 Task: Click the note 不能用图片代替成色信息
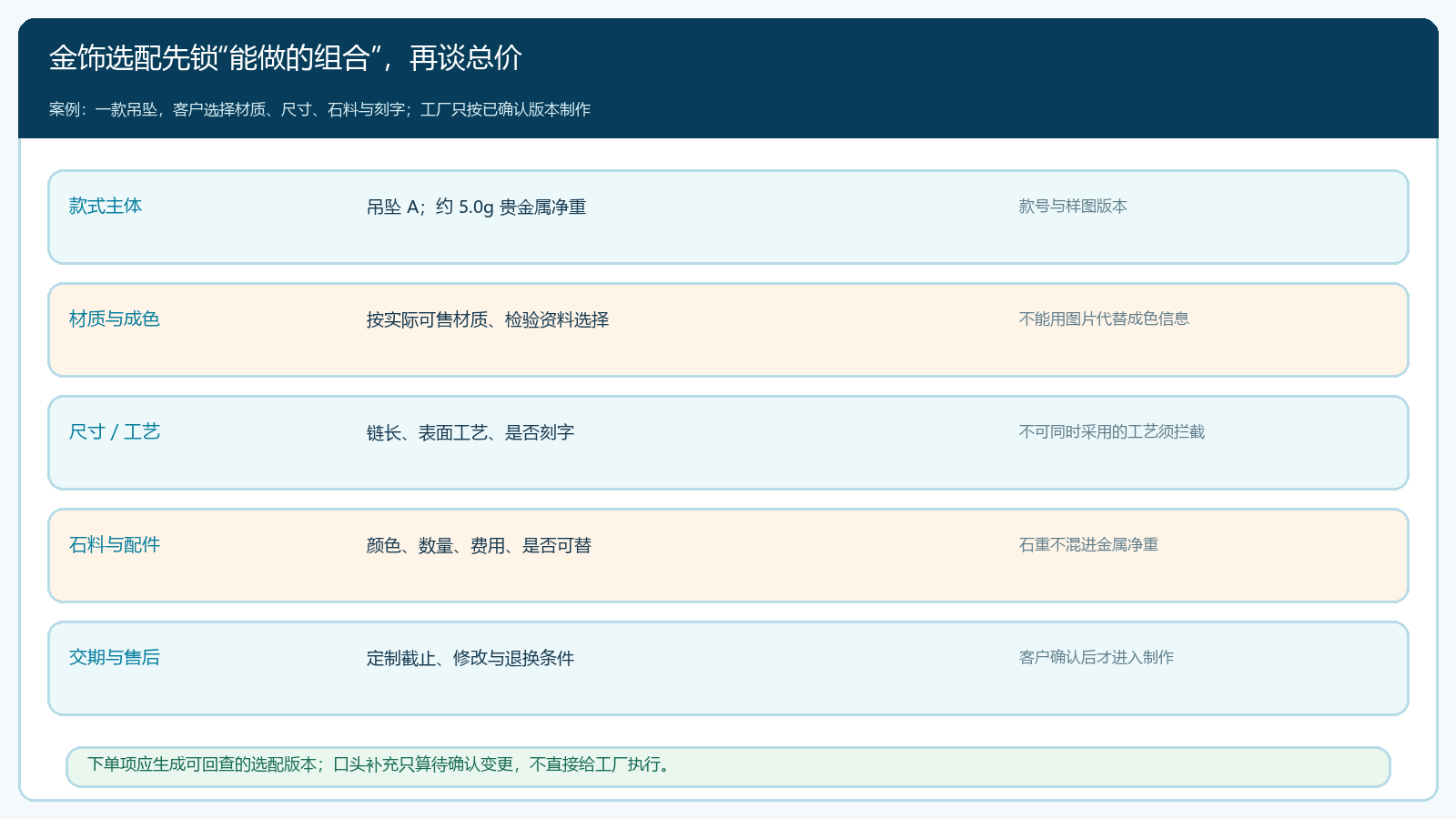tap(1104, 318)
